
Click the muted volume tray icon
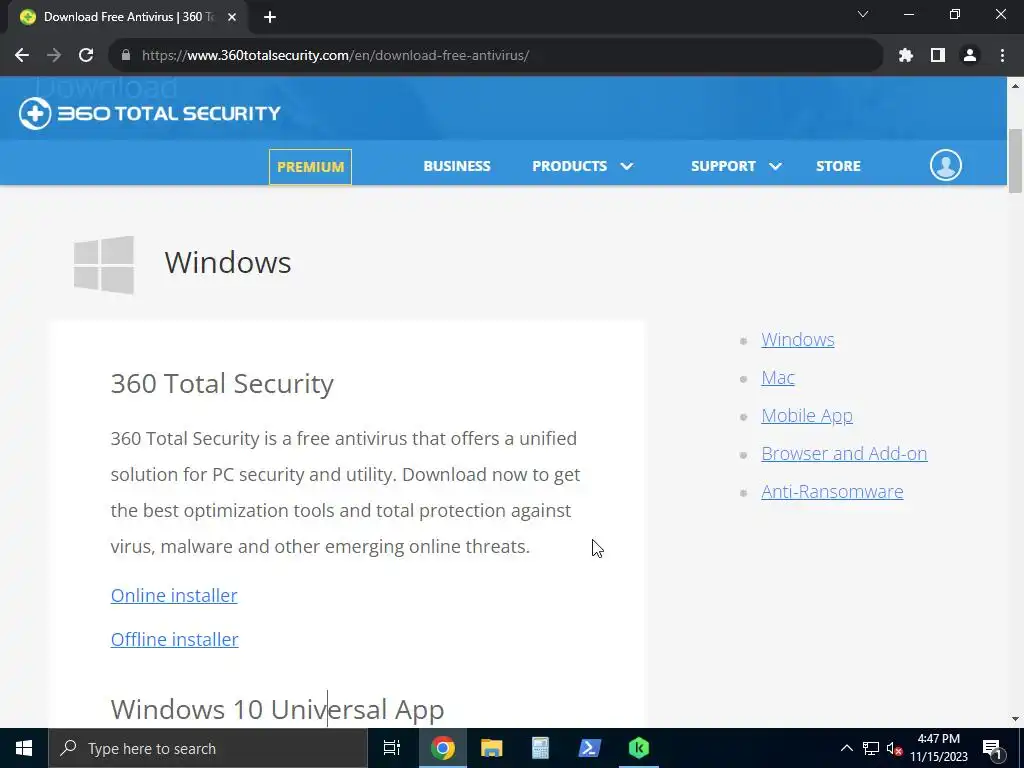(x=894, y=748)
